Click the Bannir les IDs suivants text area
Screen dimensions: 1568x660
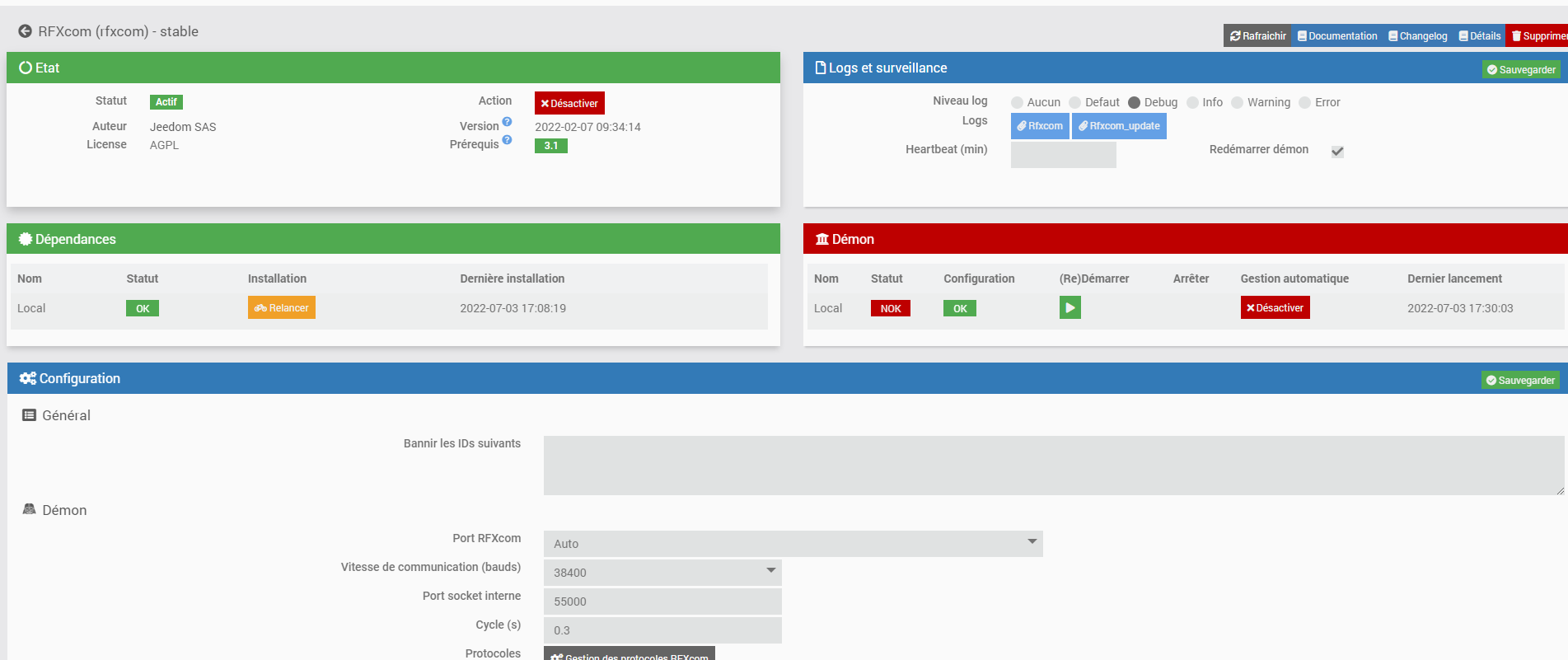point(1054,466)
